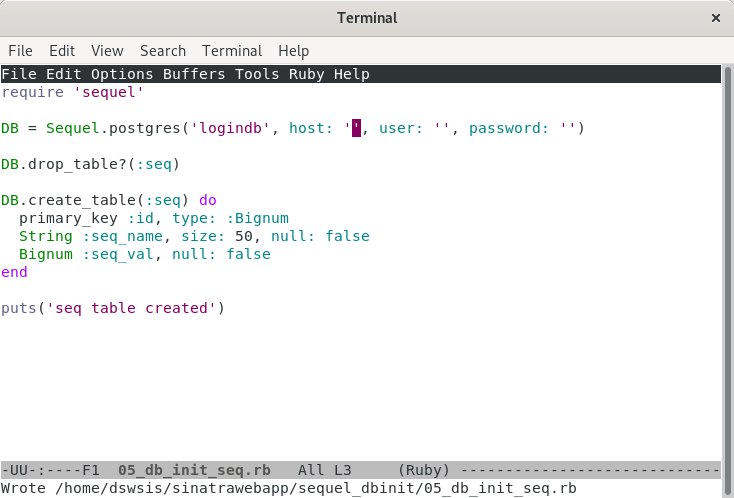Screen dimensions: 734x498
Task: Open the Terminal menu in menubar
Action: pos(232,51)
